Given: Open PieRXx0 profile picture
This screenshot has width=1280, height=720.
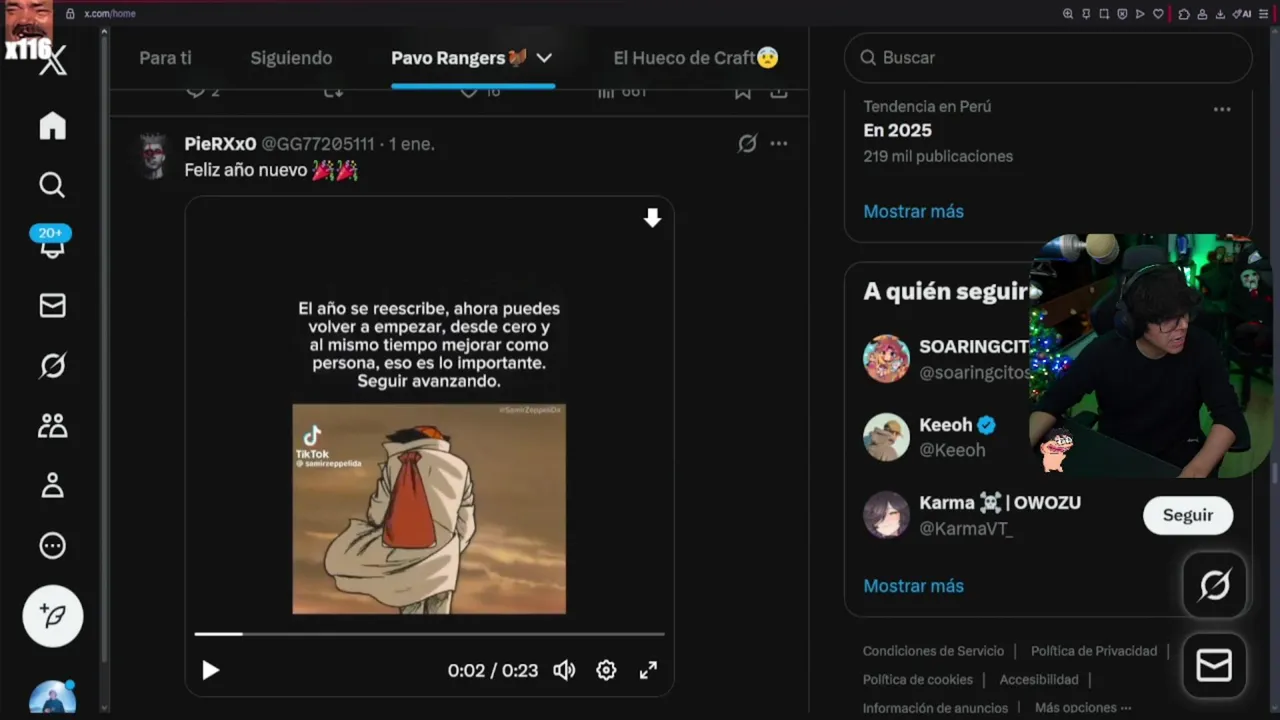Looking at the screenshot, I should click(x=153, y=156).
